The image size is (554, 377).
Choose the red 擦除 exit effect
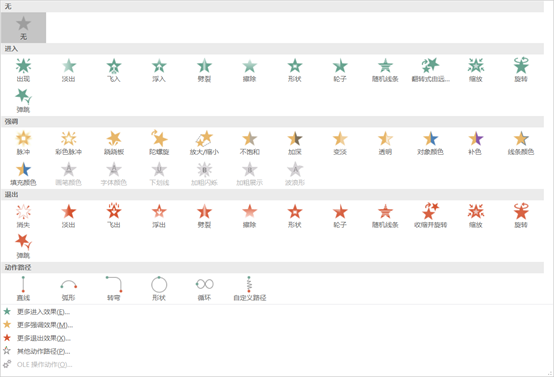coord(249,216)
